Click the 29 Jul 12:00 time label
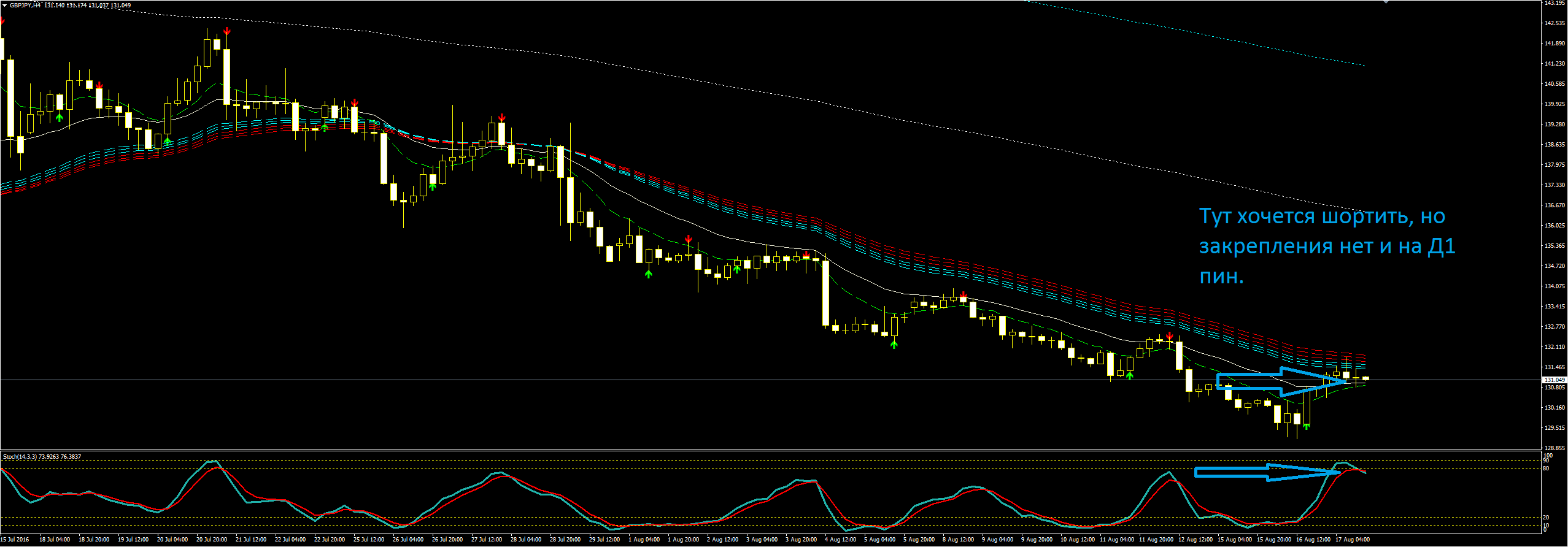This screenshot has width=1568, height=547. (x=604, y=540)
